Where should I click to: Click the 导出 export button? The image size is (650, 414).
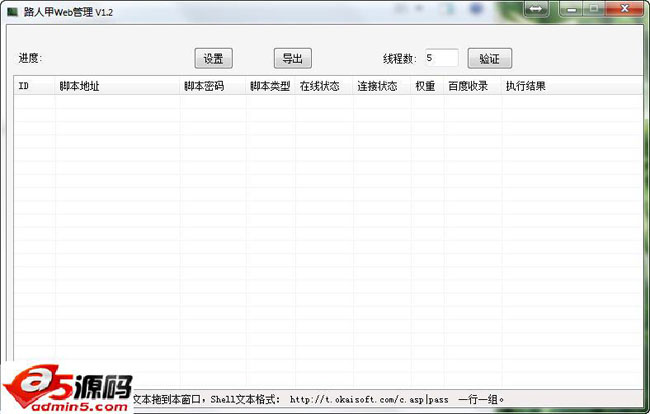pos(293,58)
